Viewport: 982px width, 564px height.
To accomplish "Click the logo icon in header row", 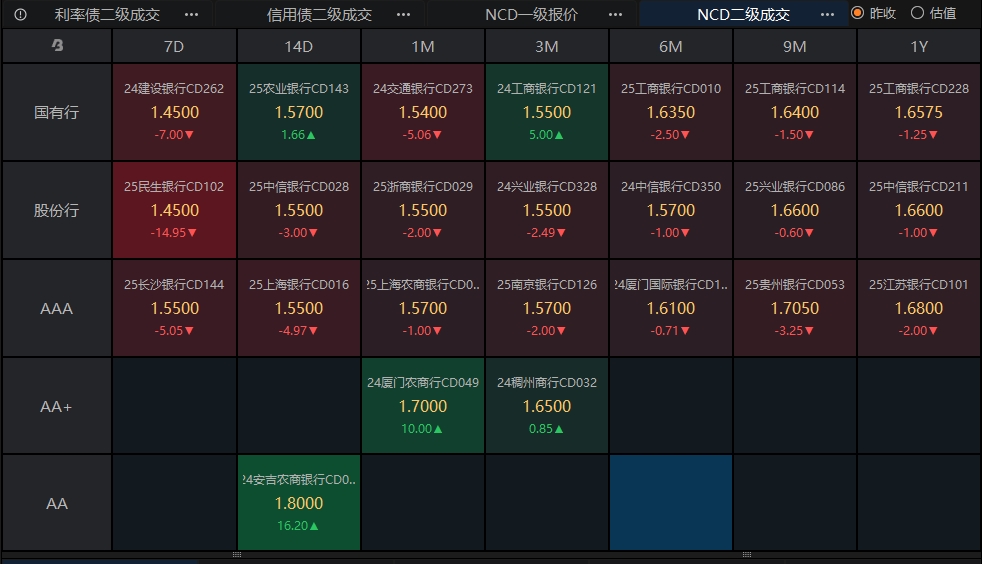I will [57, 46].
